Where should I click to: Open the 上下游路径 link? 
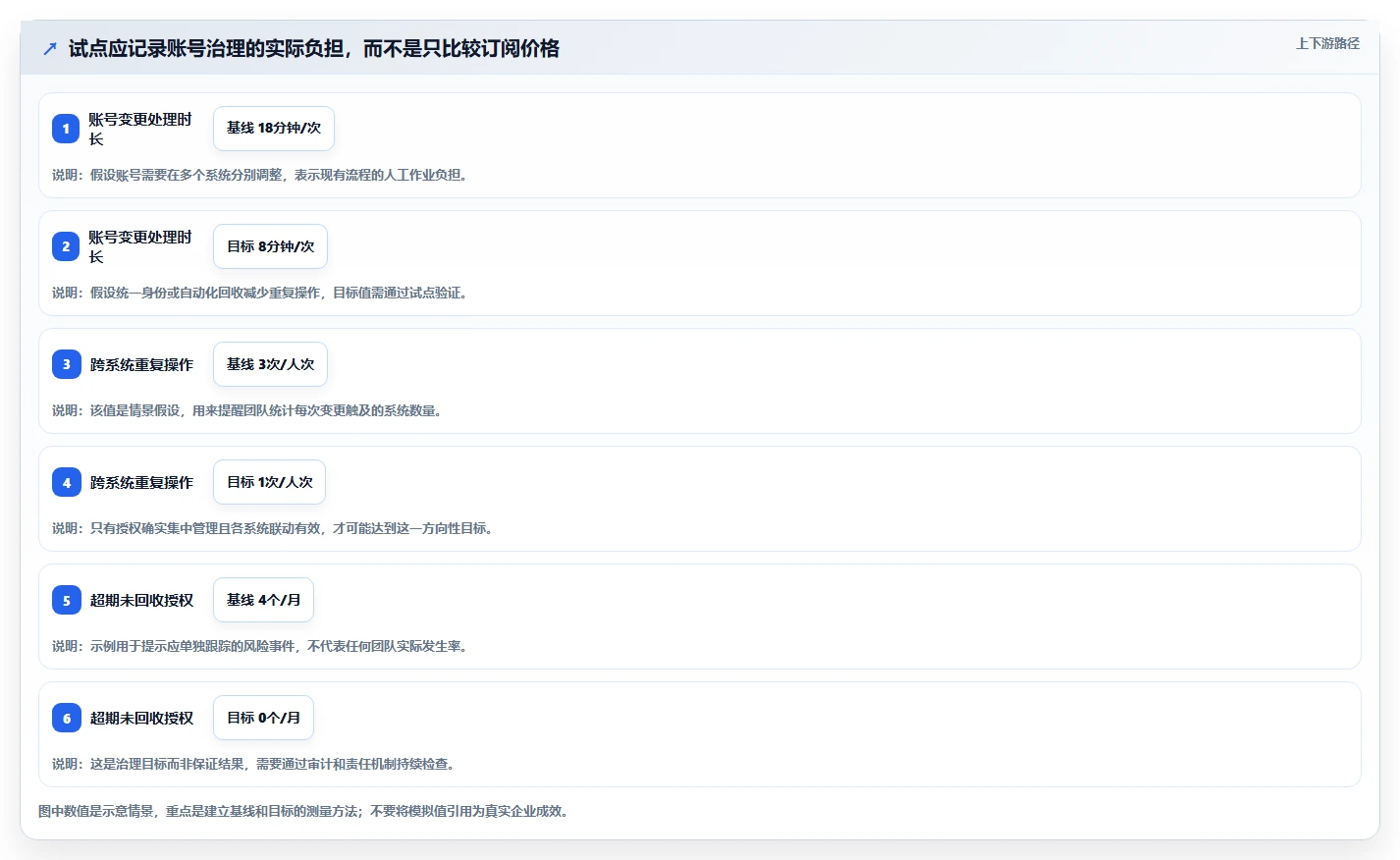(x=1327, y=43)
